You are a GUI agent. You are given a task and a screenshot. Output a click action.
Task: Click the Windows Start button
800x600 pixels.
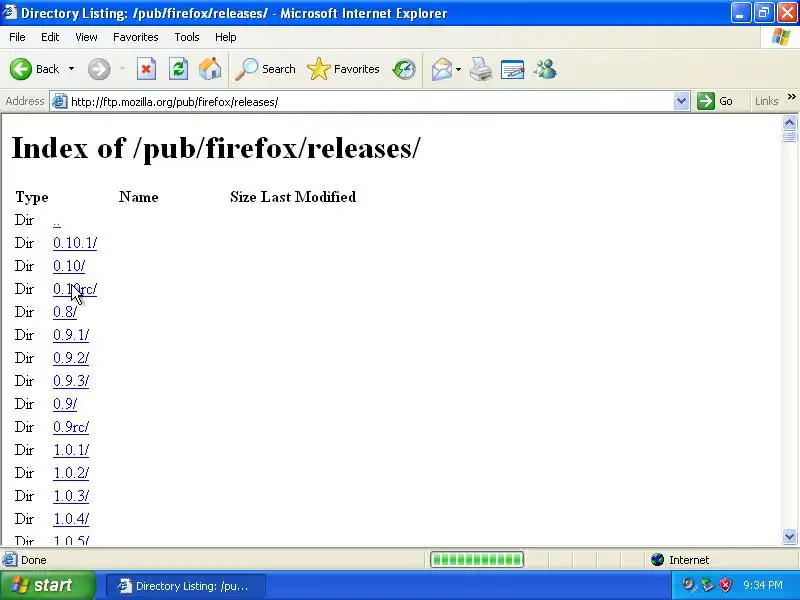(47, 585)
